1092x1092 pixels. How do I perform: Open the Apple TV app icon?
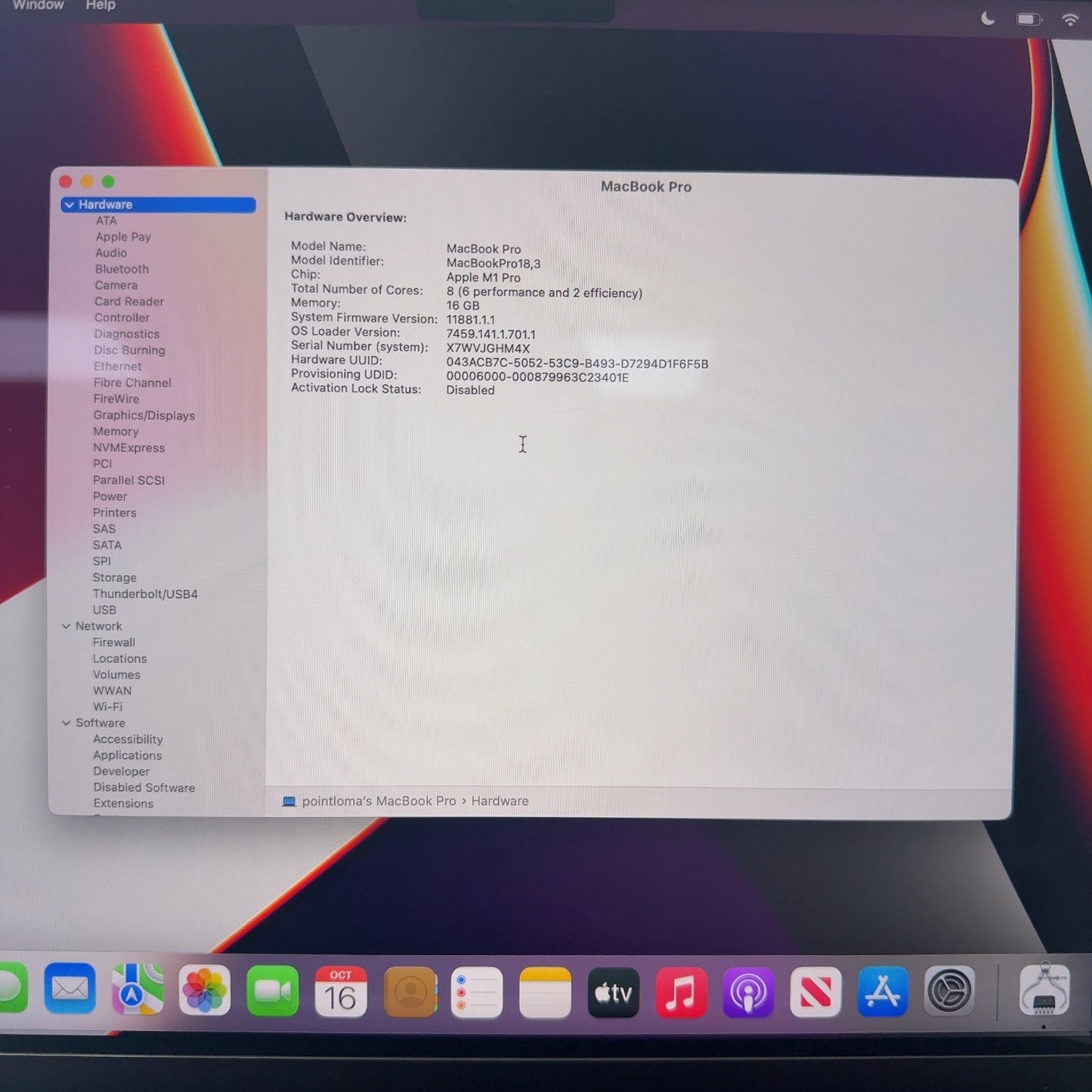pos(613,992)
